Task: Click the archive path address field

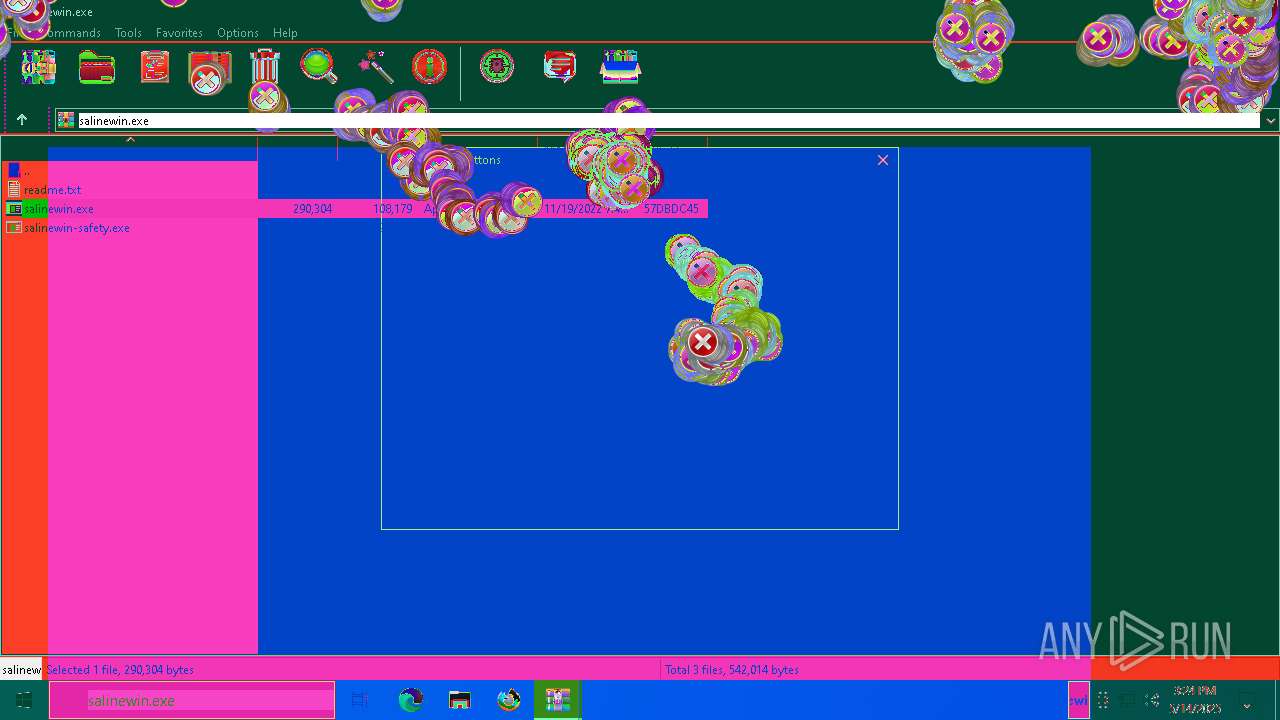Action: click(x=658, y=120)
